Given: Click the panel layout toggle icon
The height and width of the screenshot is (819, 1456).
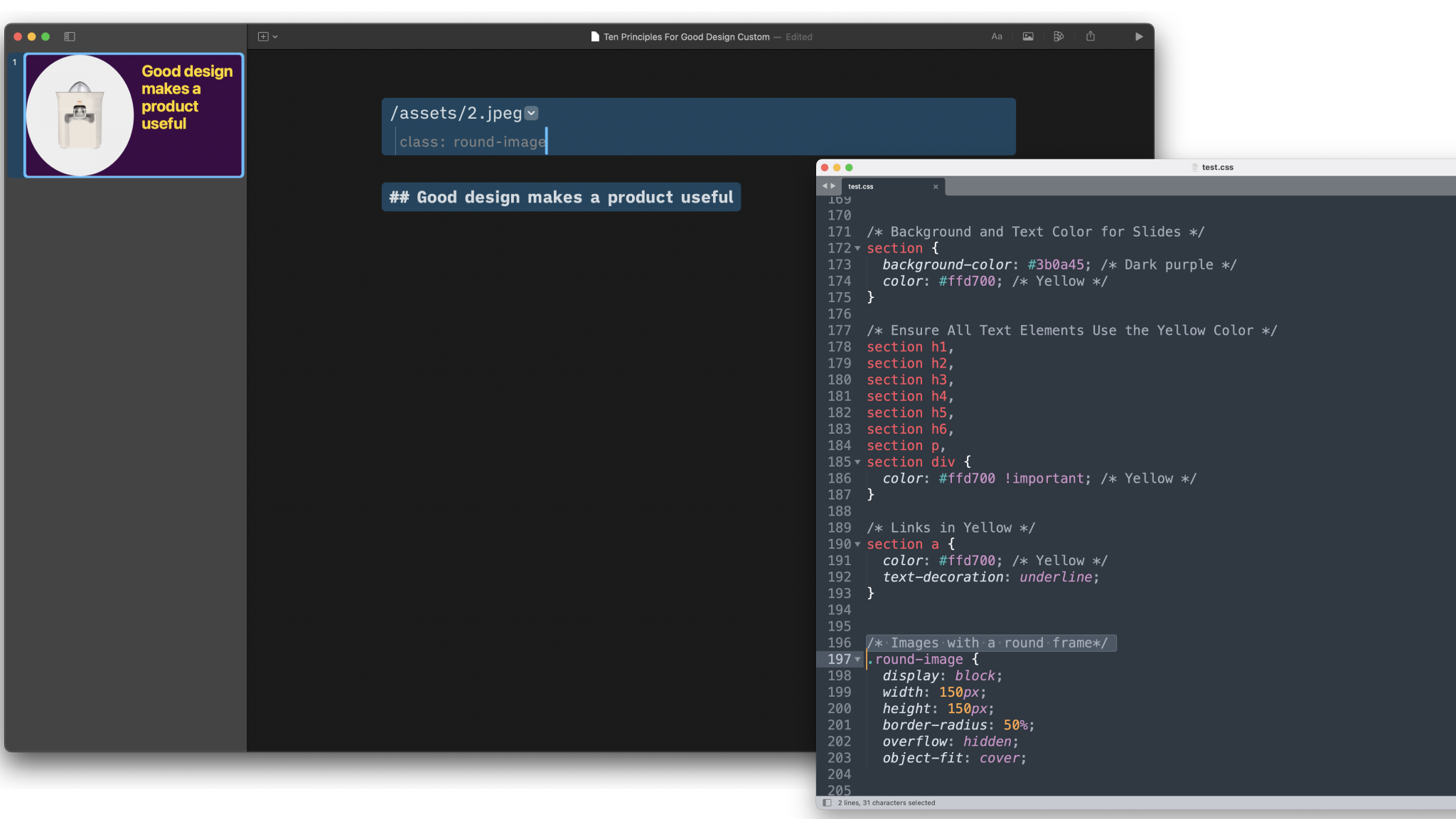Looking at the screenshot, I should 70,37.
